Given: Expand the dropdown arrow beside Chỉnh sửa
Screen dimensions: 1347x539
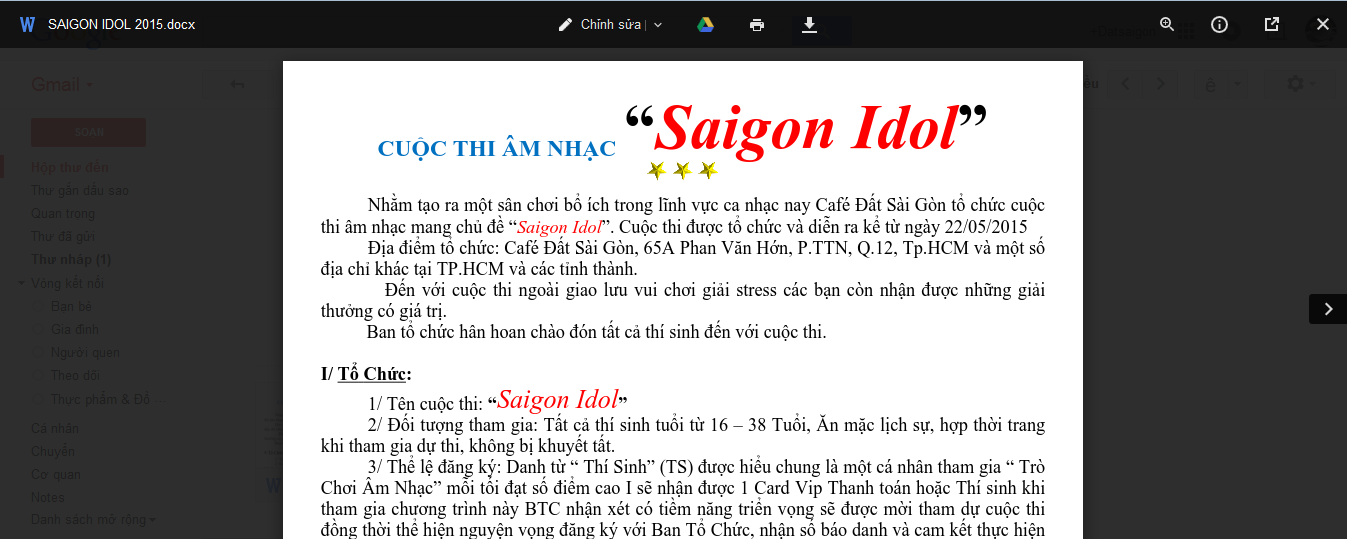Looking at the screenshot, I should pos(658,25).
